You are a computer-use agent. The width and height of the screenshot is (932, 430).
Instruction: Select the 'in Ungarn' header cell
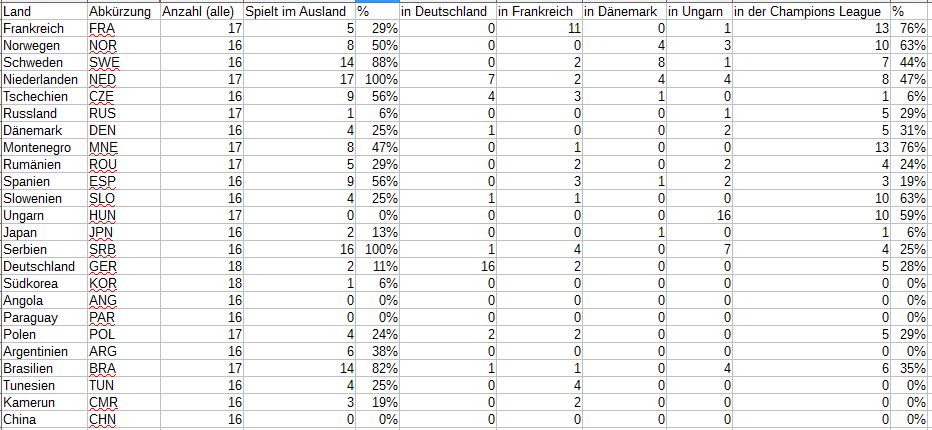pos(697,11)
